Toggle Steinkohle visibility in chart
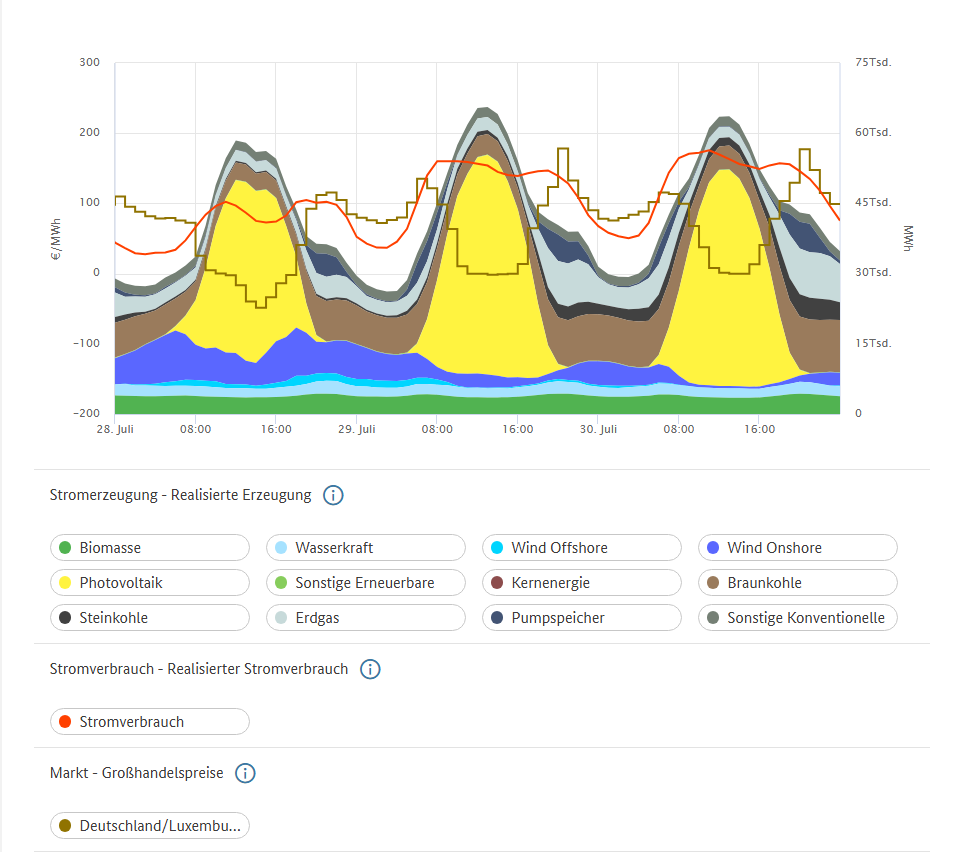This screenshot has width=960, height=852. coord(149,618)
